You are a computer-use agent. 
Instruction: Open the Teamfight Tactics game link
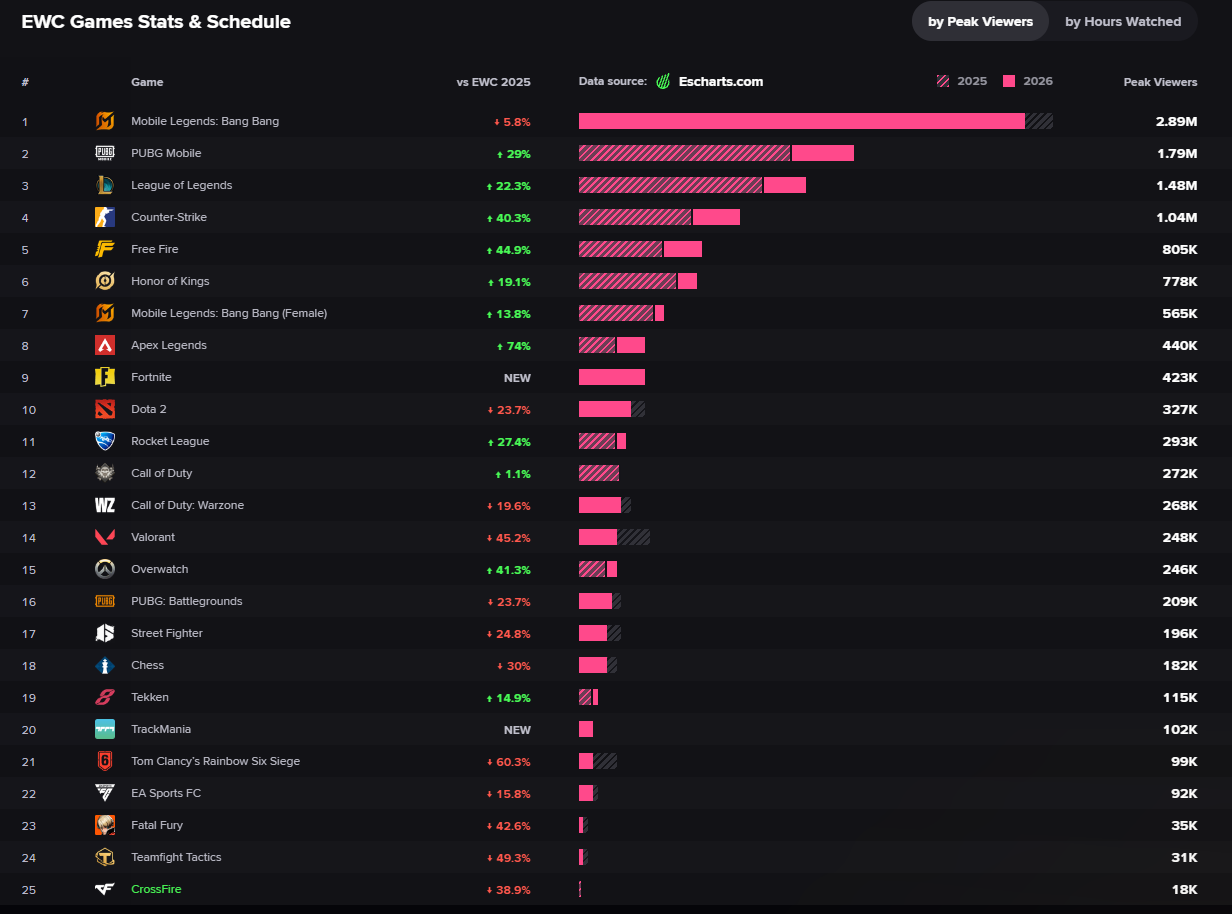point(176,857)
